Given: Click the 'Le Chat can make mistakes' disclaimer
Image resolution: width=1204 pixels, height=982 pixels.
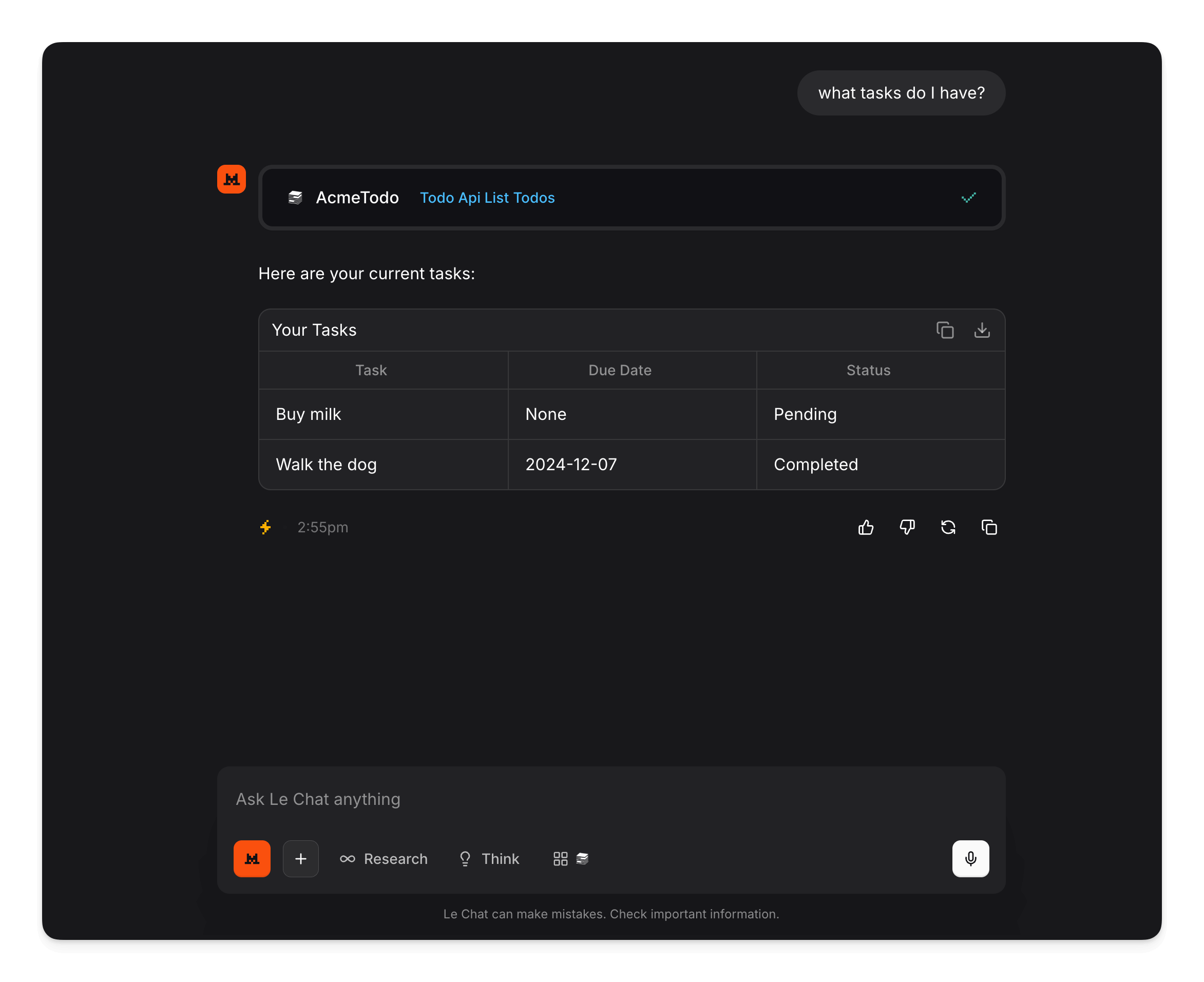Looking at the screenshot, I should point(611,914).
